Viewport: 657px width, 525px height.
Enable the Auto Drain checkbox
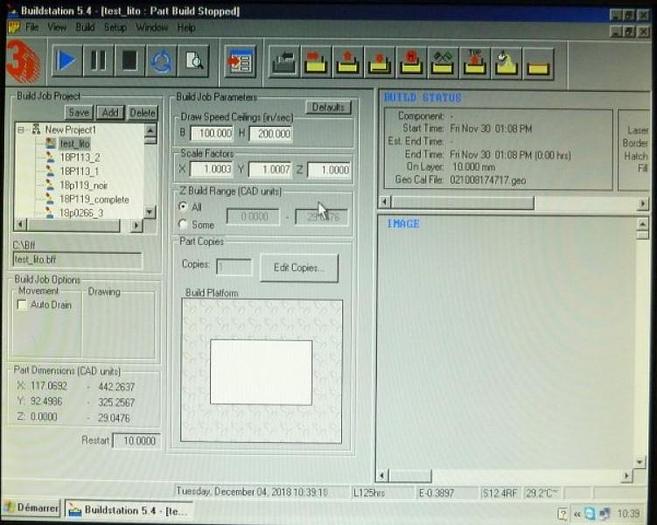tap(22, 305)
